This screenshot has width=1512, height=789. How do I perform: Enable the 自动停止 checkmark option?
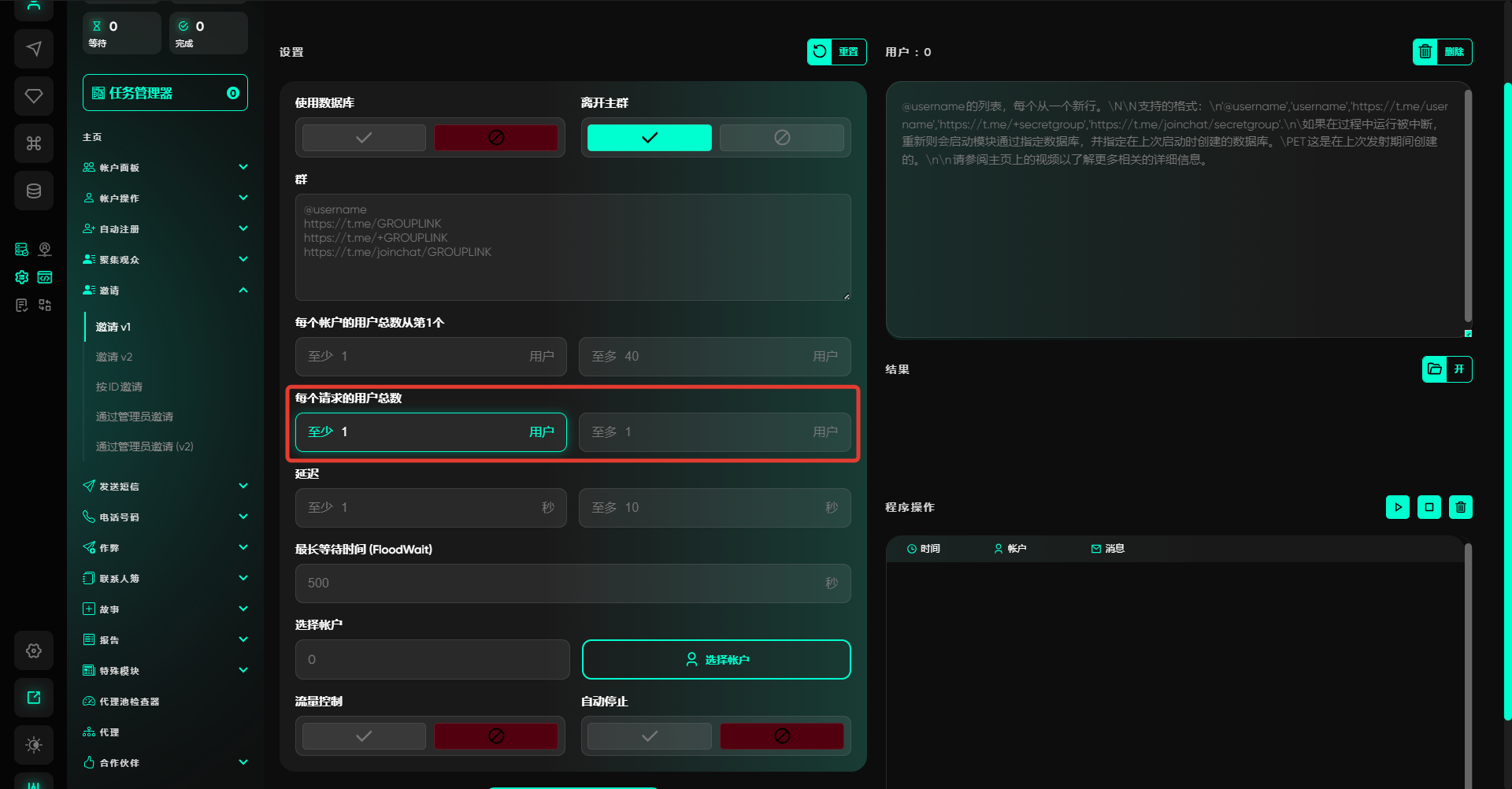[x=649, y=736]
